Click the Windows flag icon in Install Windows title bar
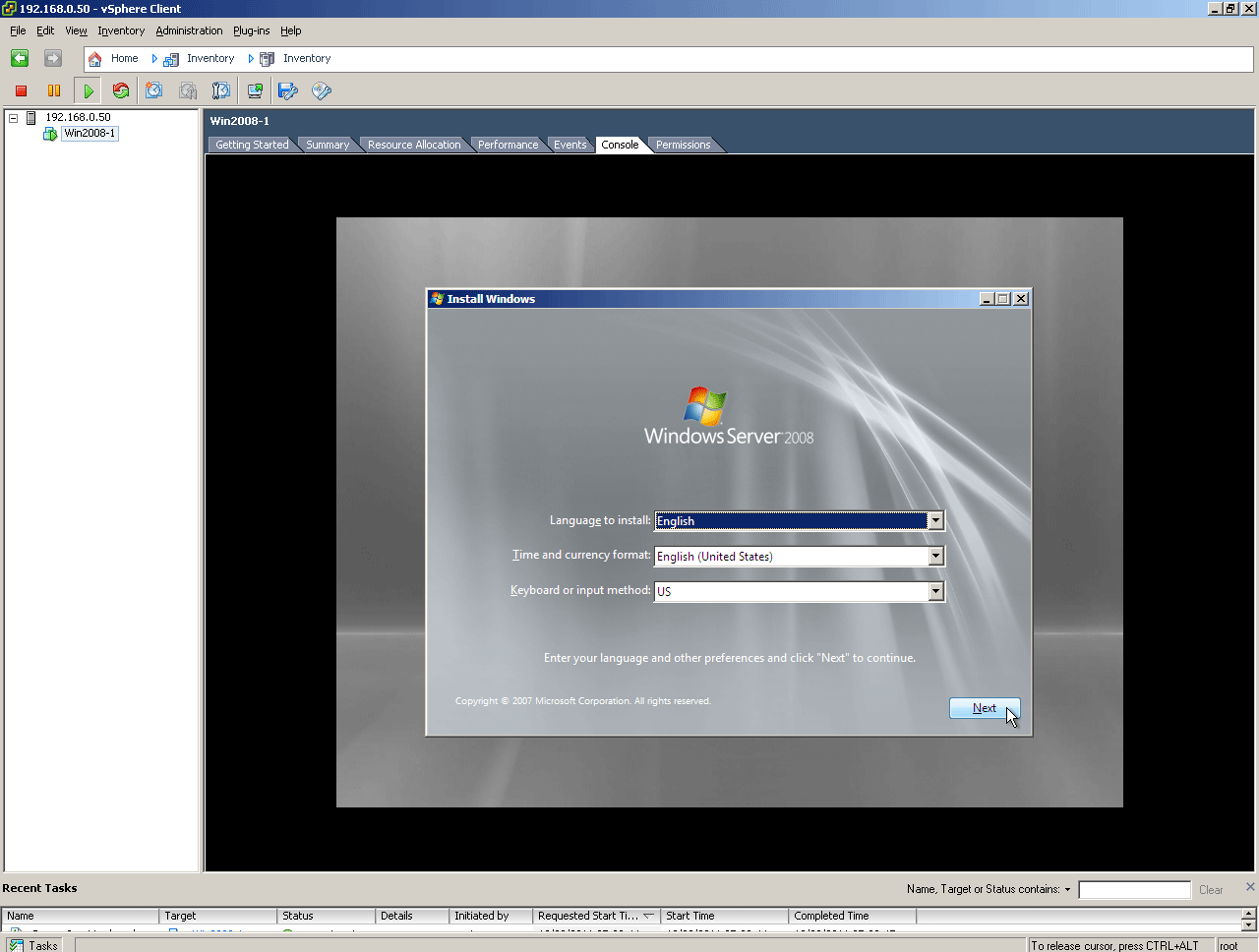This screenshot has width=1259, height=952. [438, 299]
